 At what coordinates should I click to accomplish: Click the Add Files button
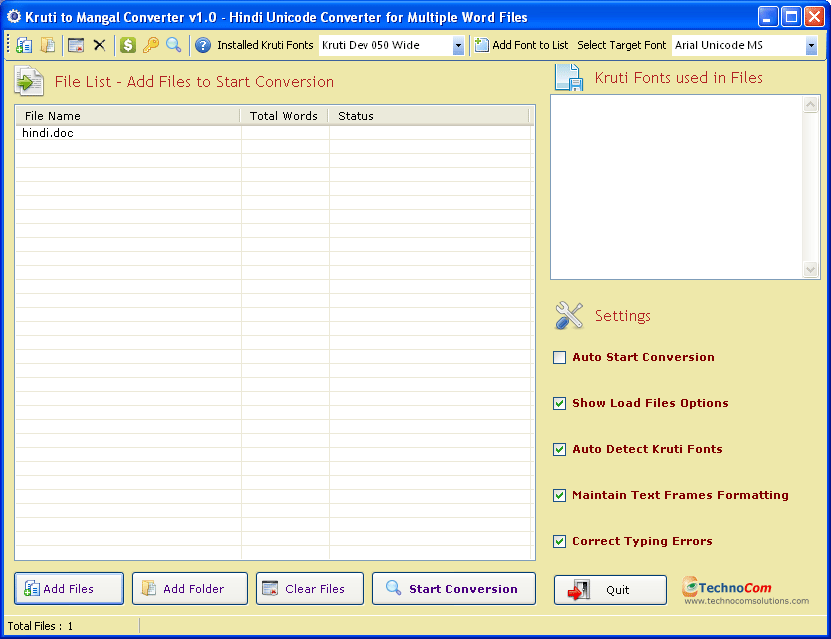pyautogui.click(x=69, y=589)
